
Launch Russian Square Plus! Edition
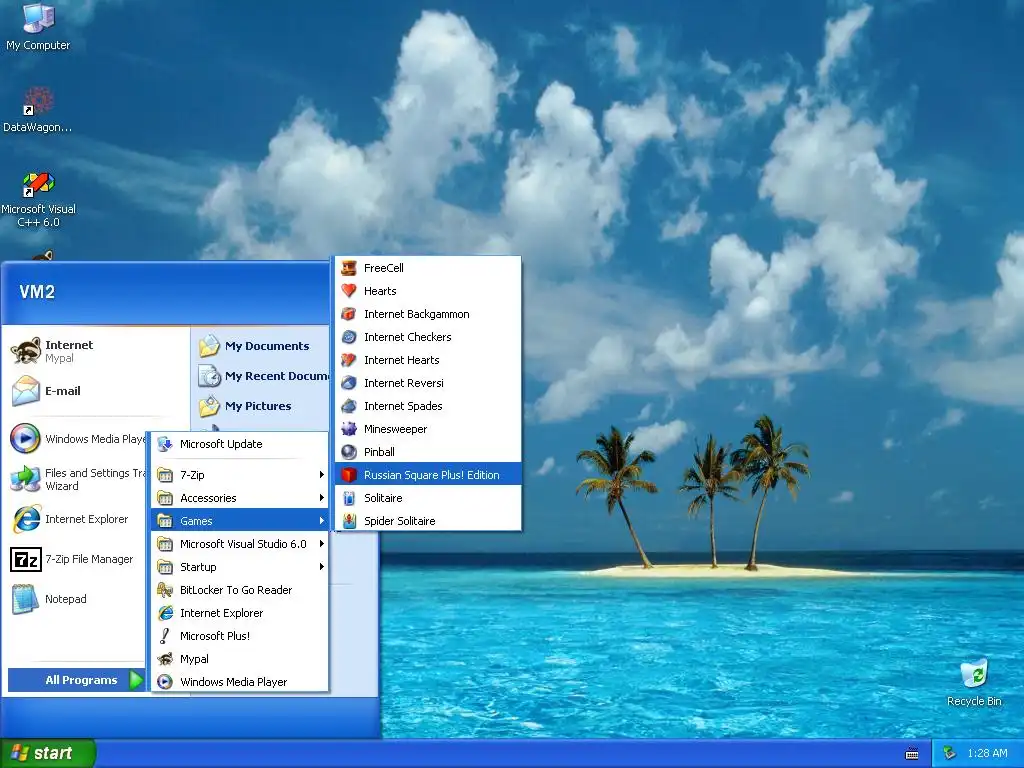428,475
